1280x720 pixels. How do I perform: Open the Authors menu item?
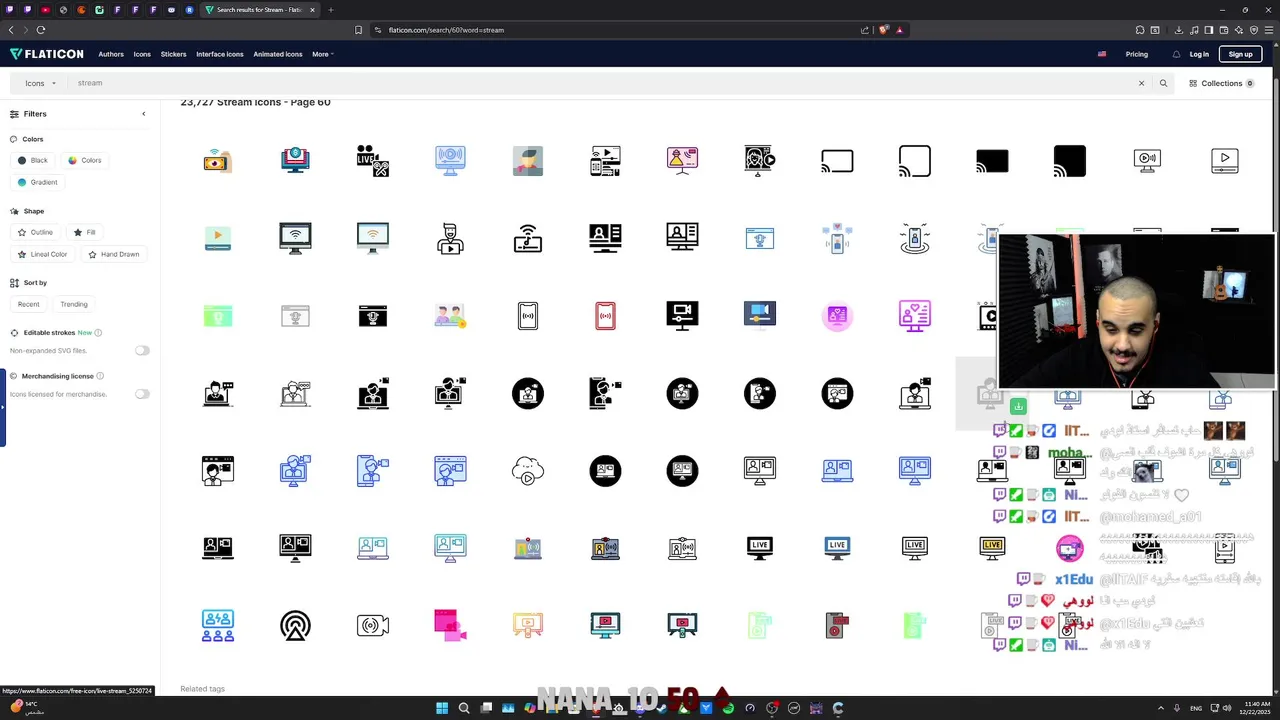111,54
